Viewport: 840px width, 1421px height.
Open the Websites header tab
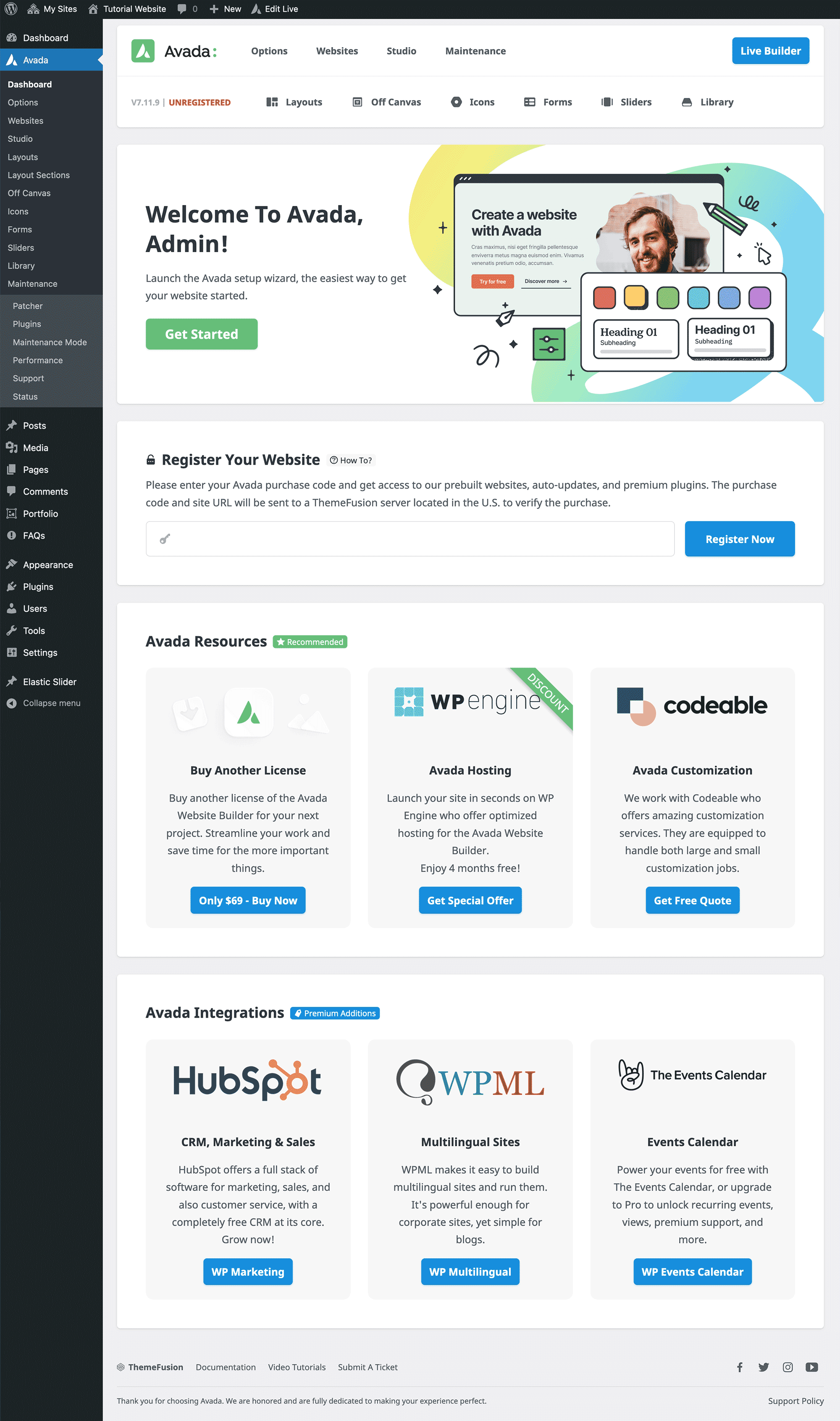coord(337,51)
